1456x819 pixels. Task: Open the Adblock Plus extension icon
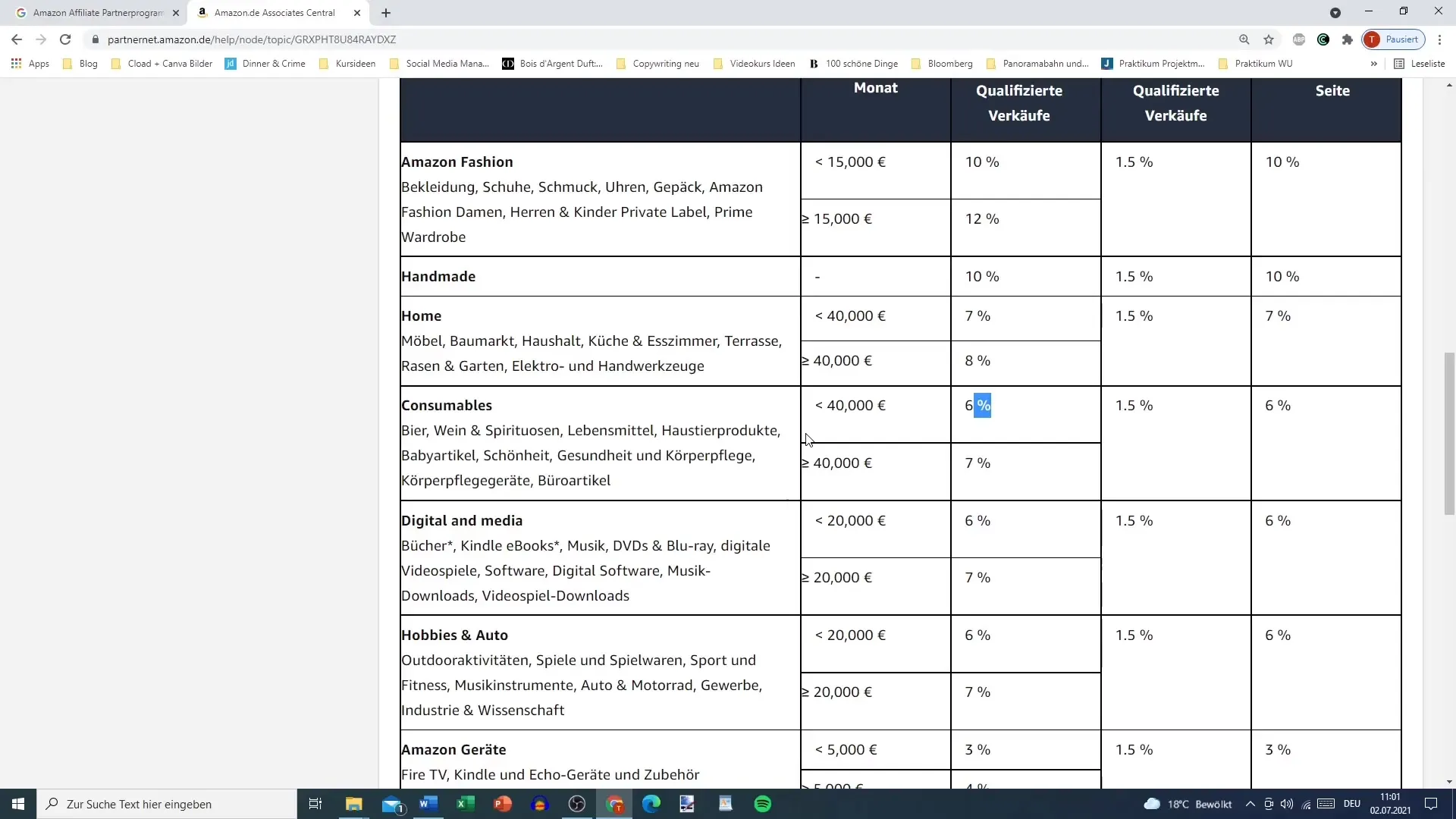coord(1299,39)
